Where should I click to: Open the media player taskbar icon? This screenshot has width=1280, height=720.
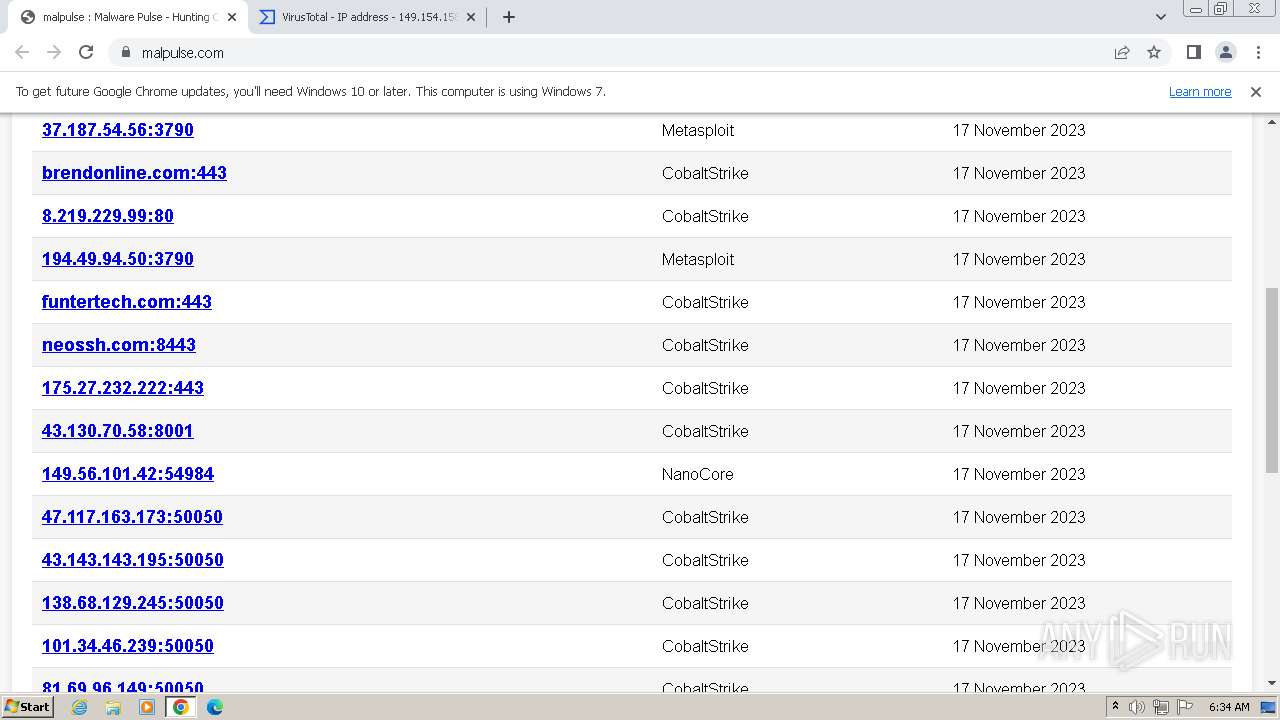point(147,707)
